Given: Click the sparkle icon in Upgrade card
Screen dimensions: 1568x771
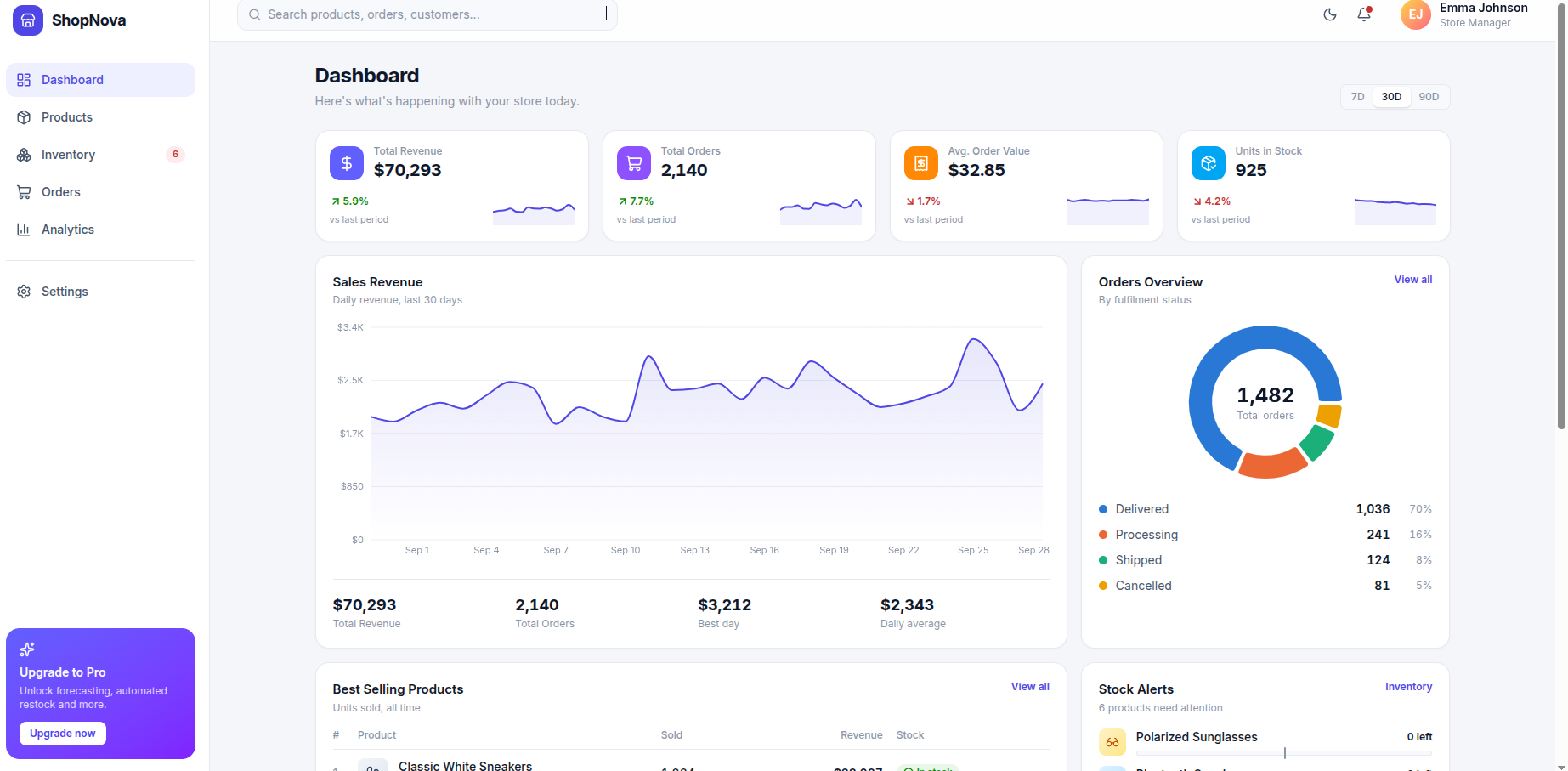Looking at the screenshot, I should tap(27, 649).
